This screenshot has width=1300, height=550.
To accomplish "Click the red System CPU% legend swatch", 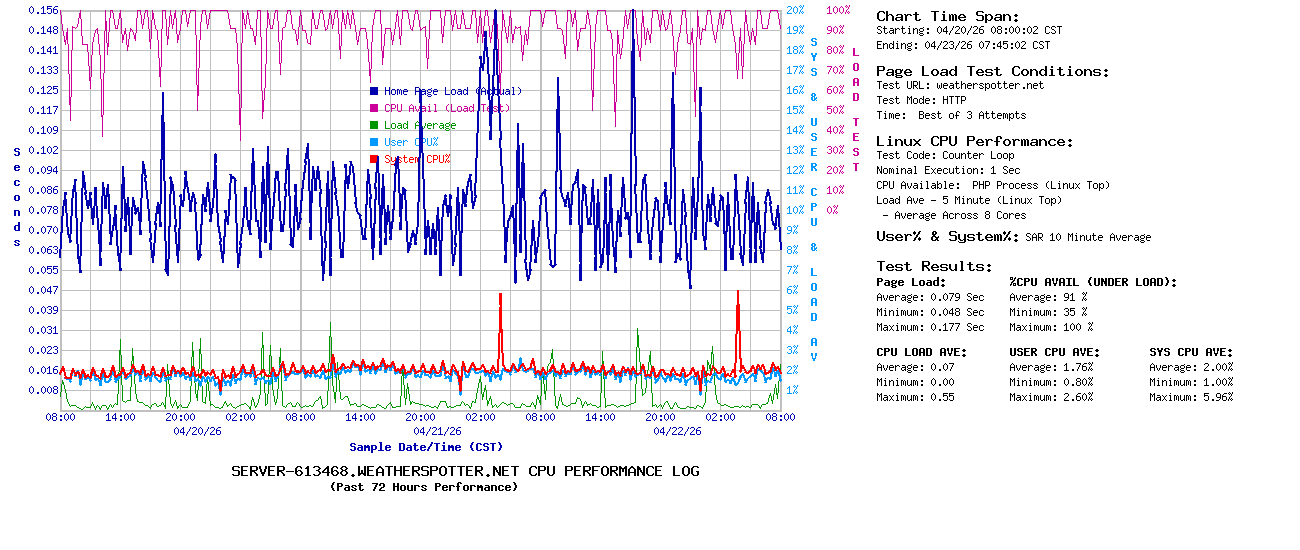I will 374,159.
